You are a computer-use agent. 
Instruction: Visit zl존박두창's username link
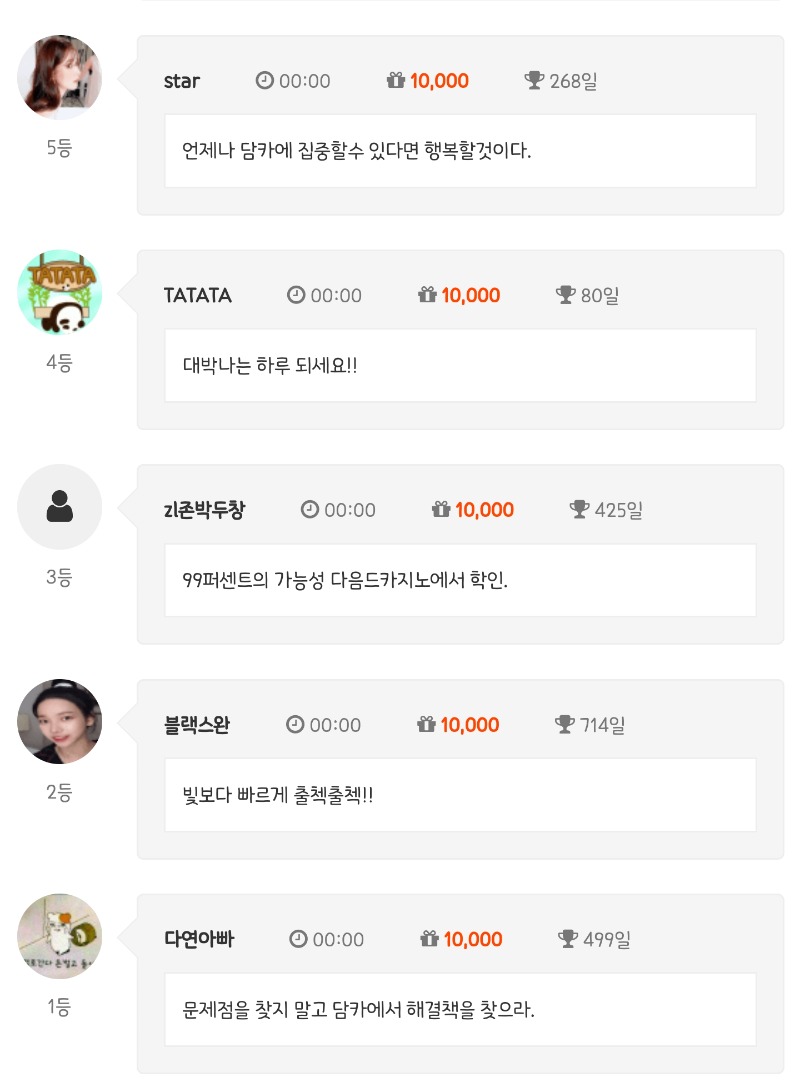[204, 510]
